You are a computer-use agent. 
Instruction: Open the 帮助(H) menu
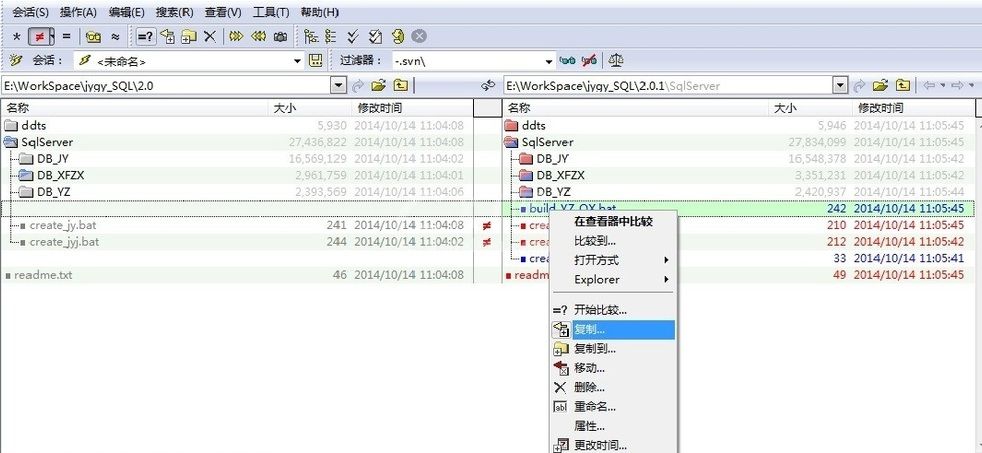(x=319, y=12)
